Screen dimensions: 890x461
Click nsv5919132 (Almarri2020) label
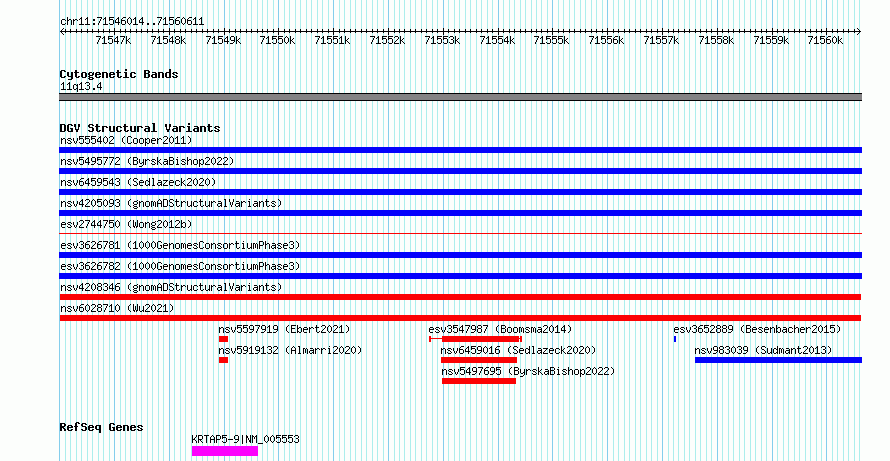click(290, 350)
